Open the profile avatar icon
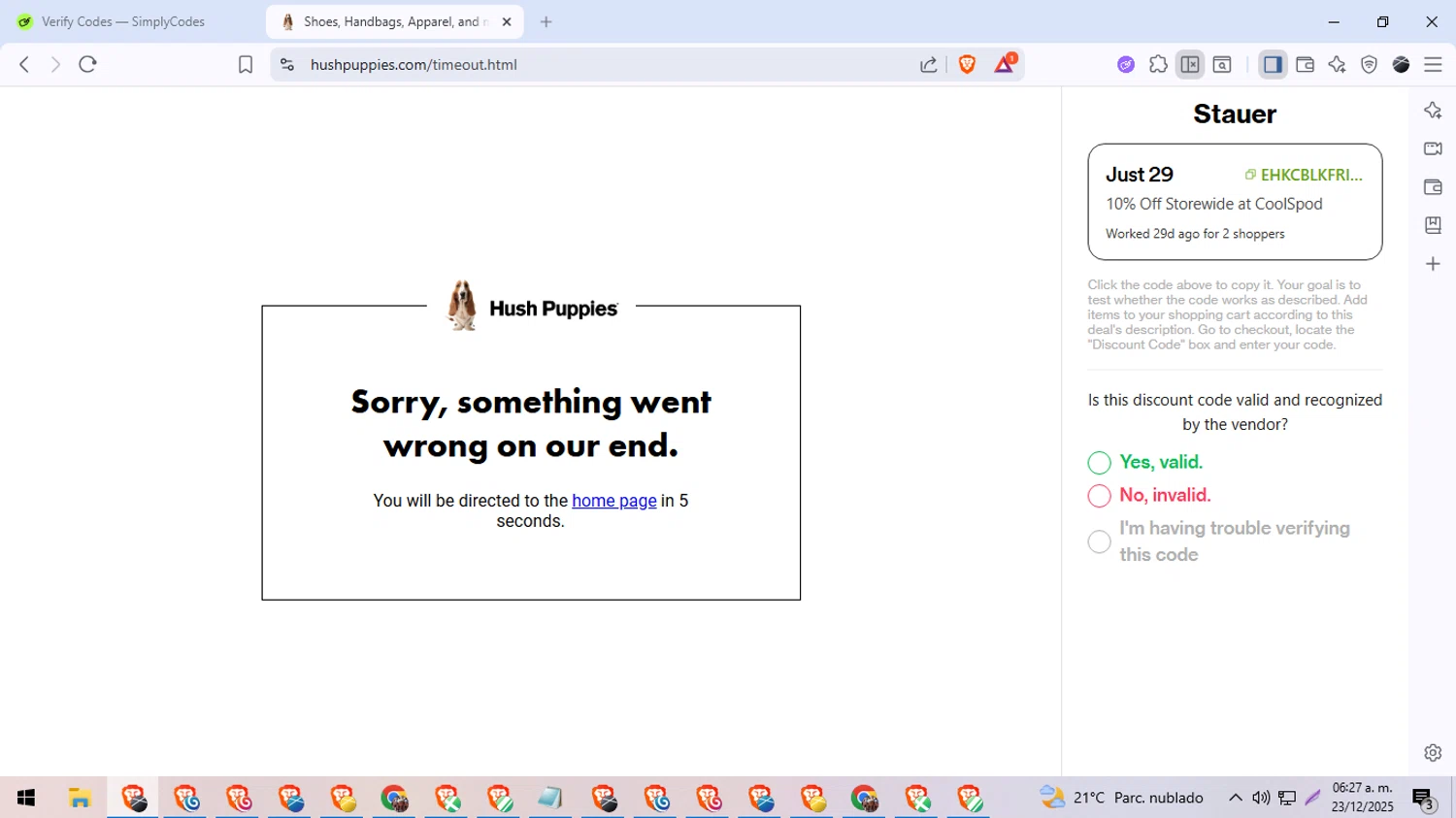 pos(1401,64)
